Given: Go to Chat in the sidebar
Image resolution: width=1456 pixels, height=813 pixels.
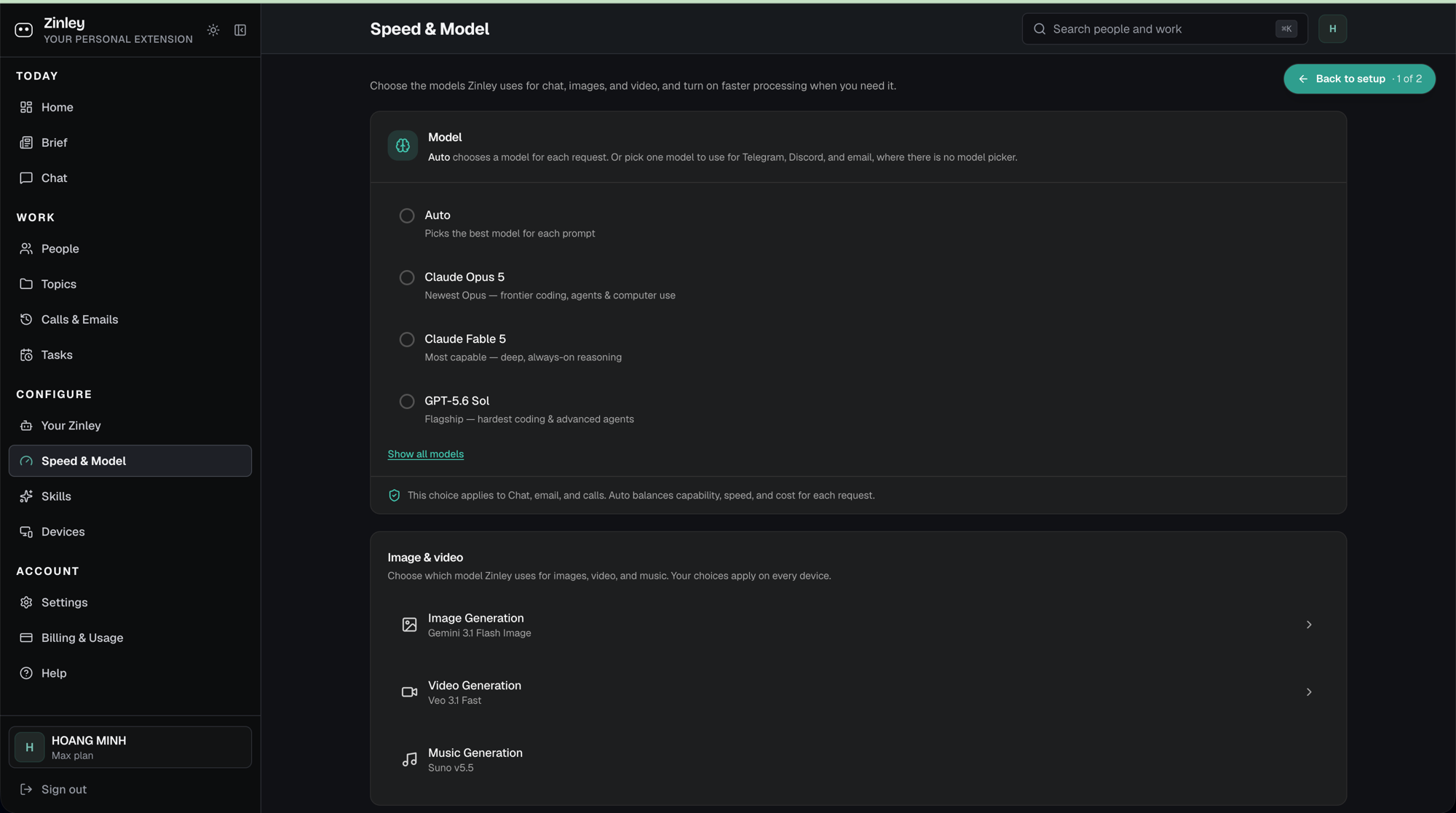Looking at the screenshot, I should pos(130,178).
